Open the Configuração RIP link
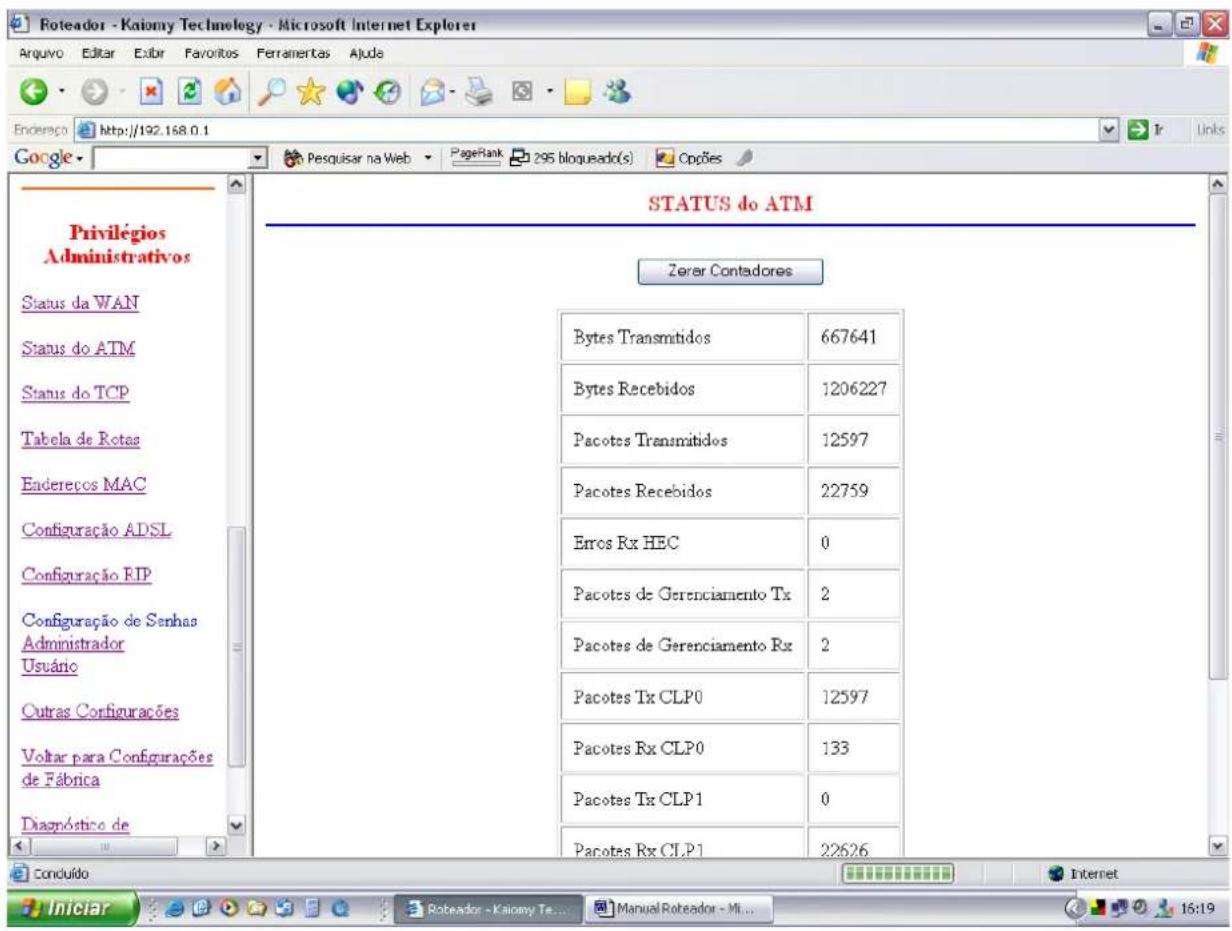This screenshot has width=1232, height=931. (x=86, y=575)
